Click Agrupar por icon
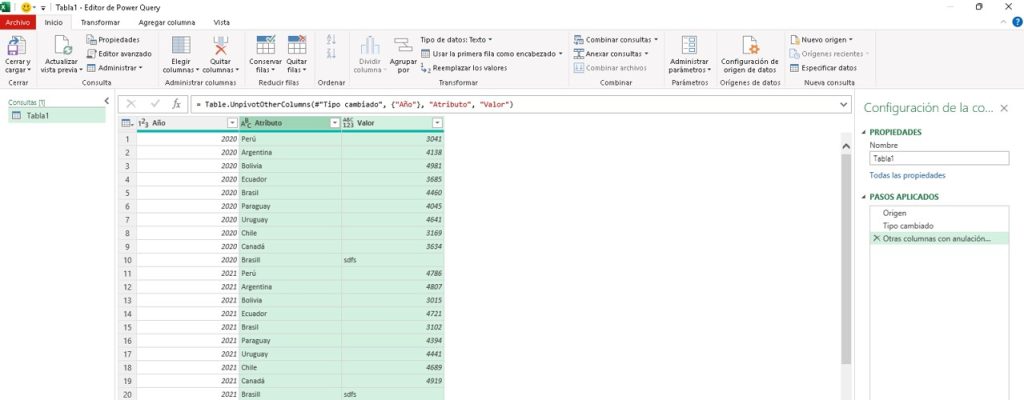 pyautogui.click(x=403, y=45)
